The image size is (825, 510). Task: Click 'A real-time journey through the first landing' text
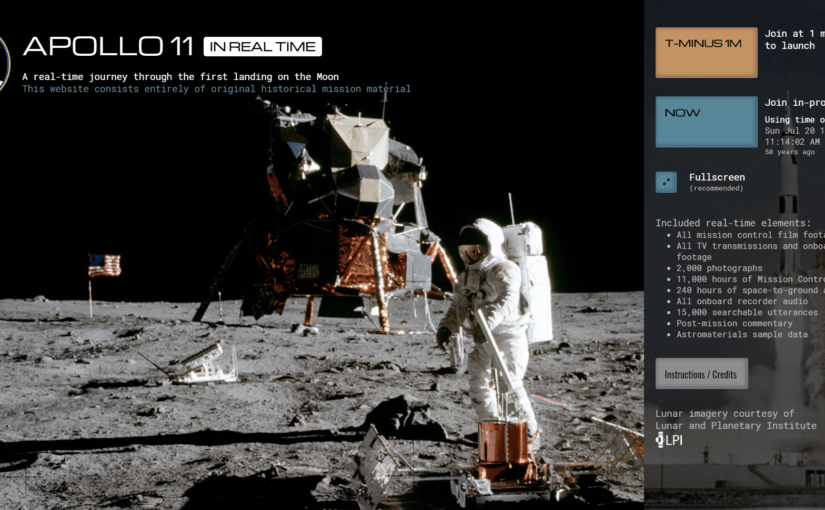tap(180, 77)
